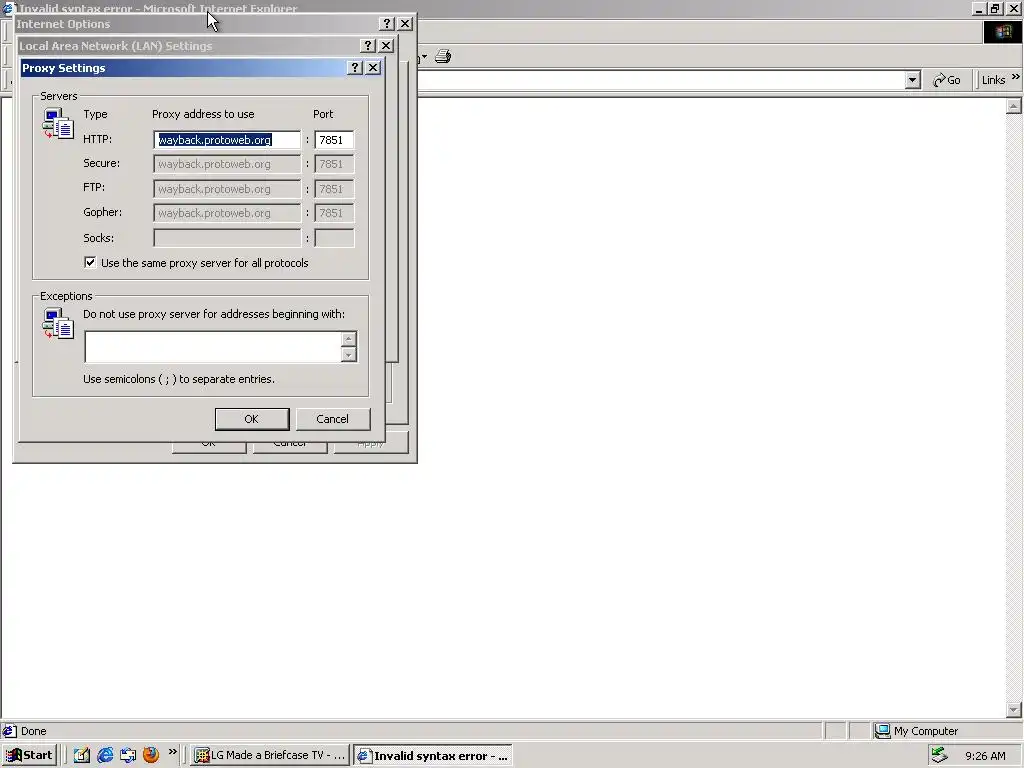Switch to LG Made a Briefcase TV taskbar window

tap(270, 756)
